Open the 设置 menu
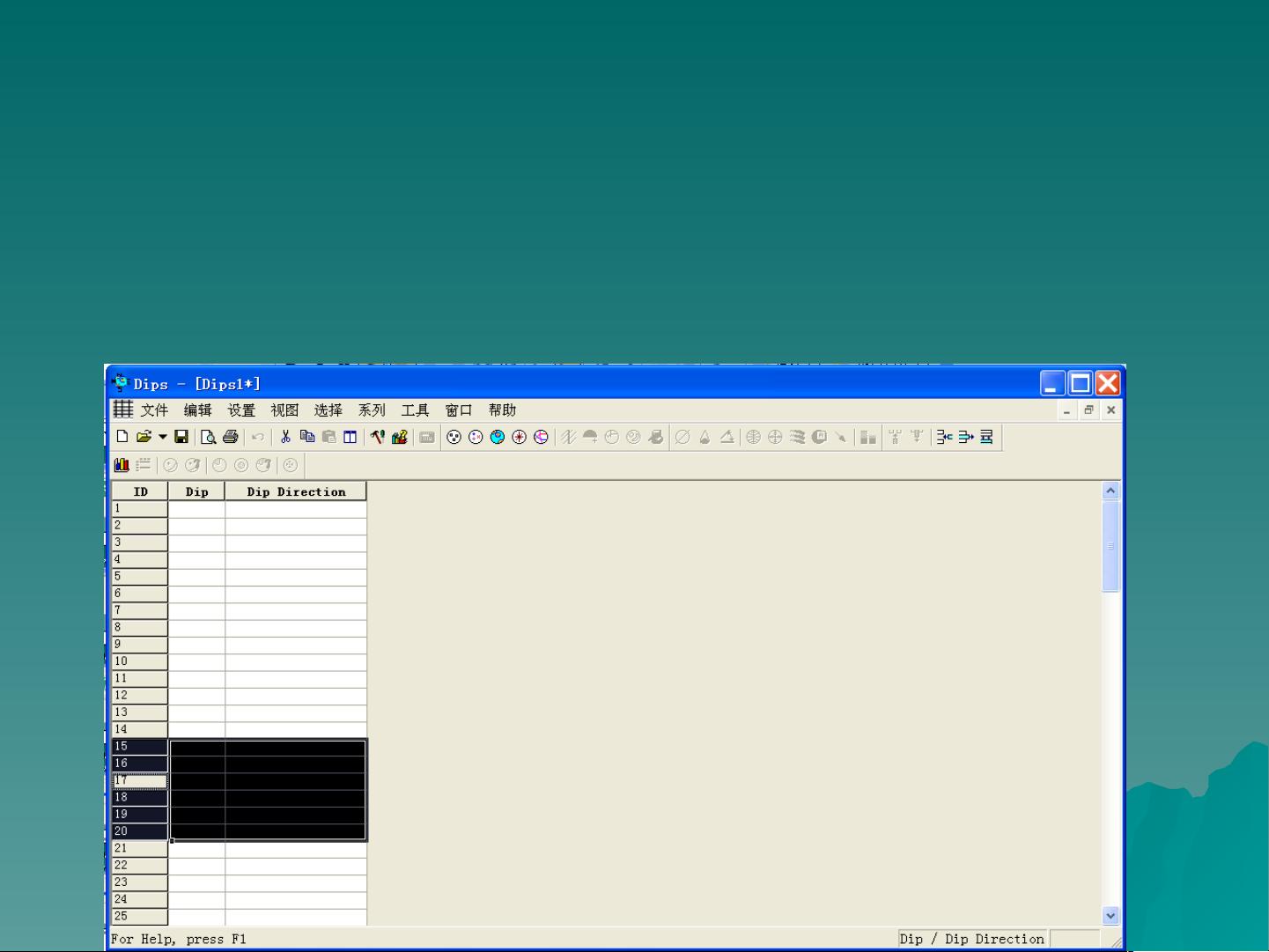1269x952 pixels. pyautogui.click(x=241, y=410)
